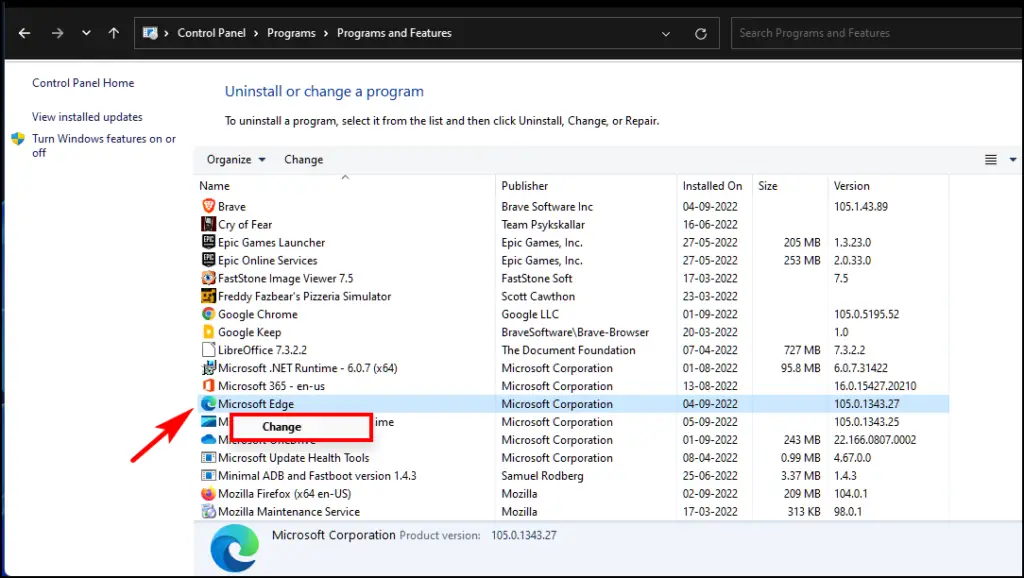
Task: Click the Search Programs and Features box
Action: (877, 33)
